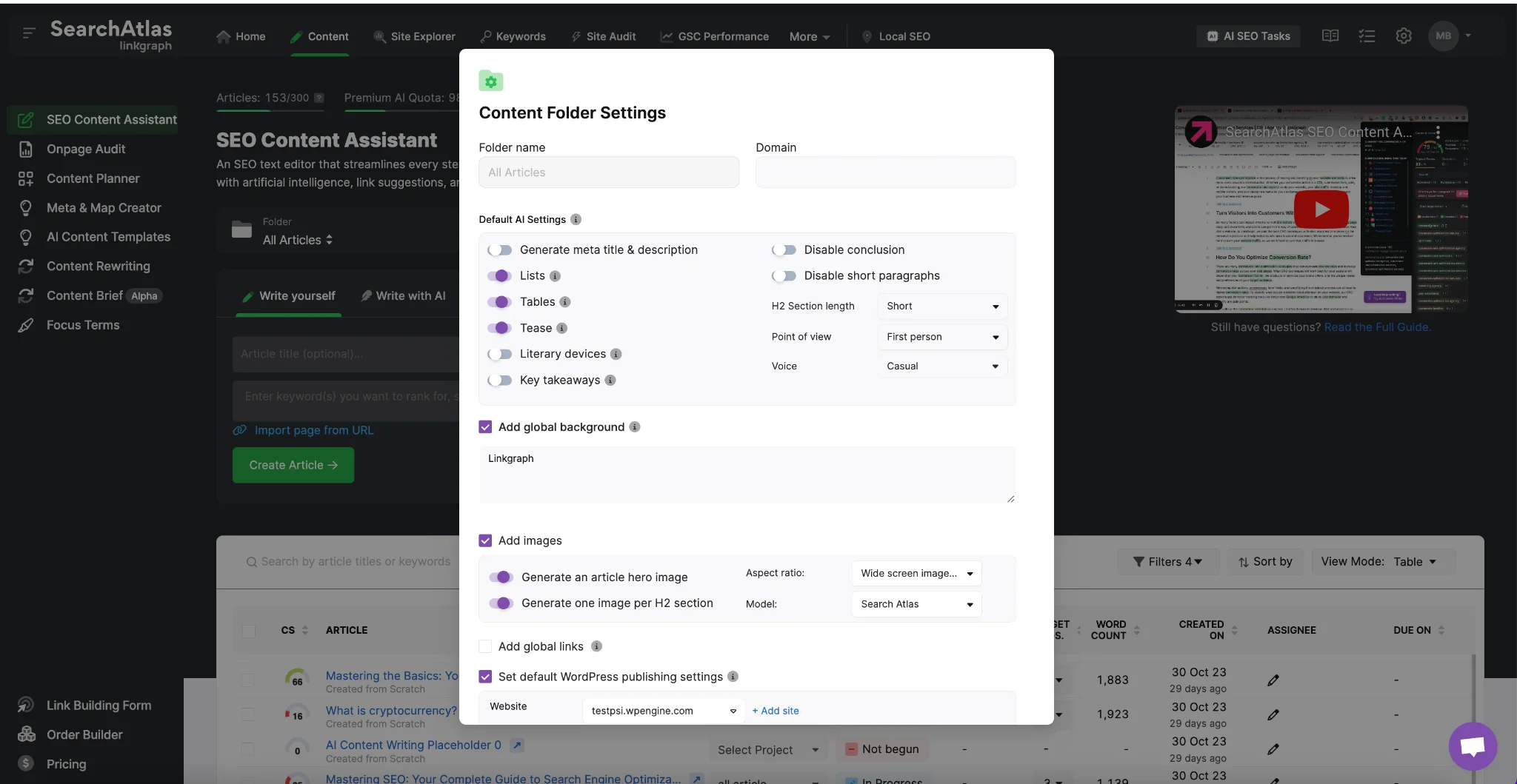Open external link icon for AI Content Writing Placeholder
Screen dimensions: 1517x784
517,746
